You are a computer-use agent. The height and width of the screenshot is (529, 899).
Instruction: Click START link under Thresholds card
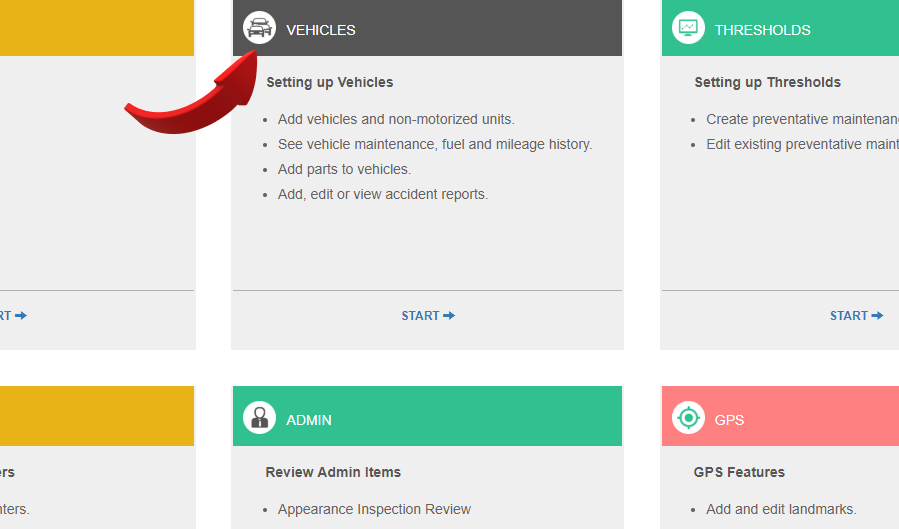click(856, 316)
